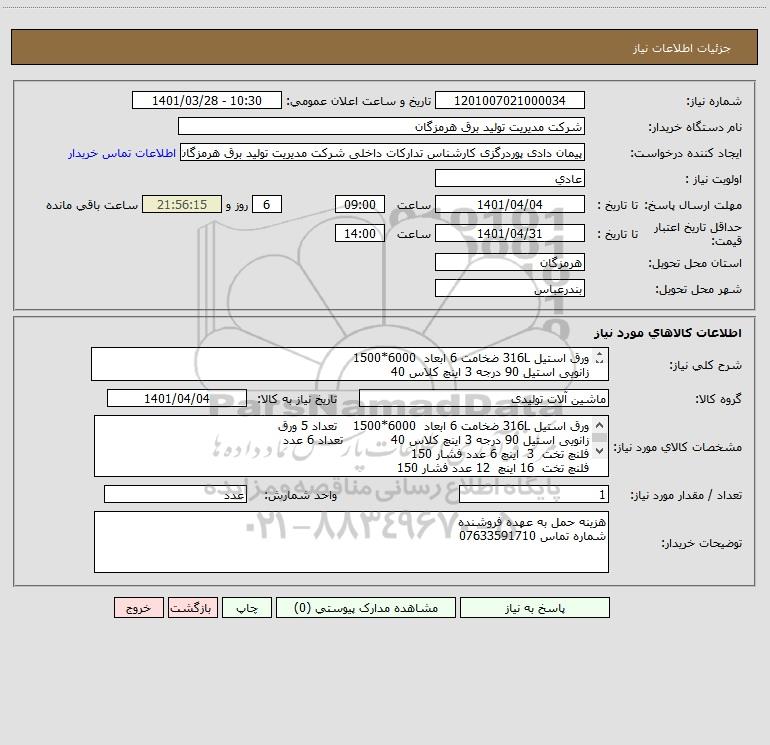770x745 pixels.
Task: Click the countdown timer 21:56:15
Action: [182, 205]
